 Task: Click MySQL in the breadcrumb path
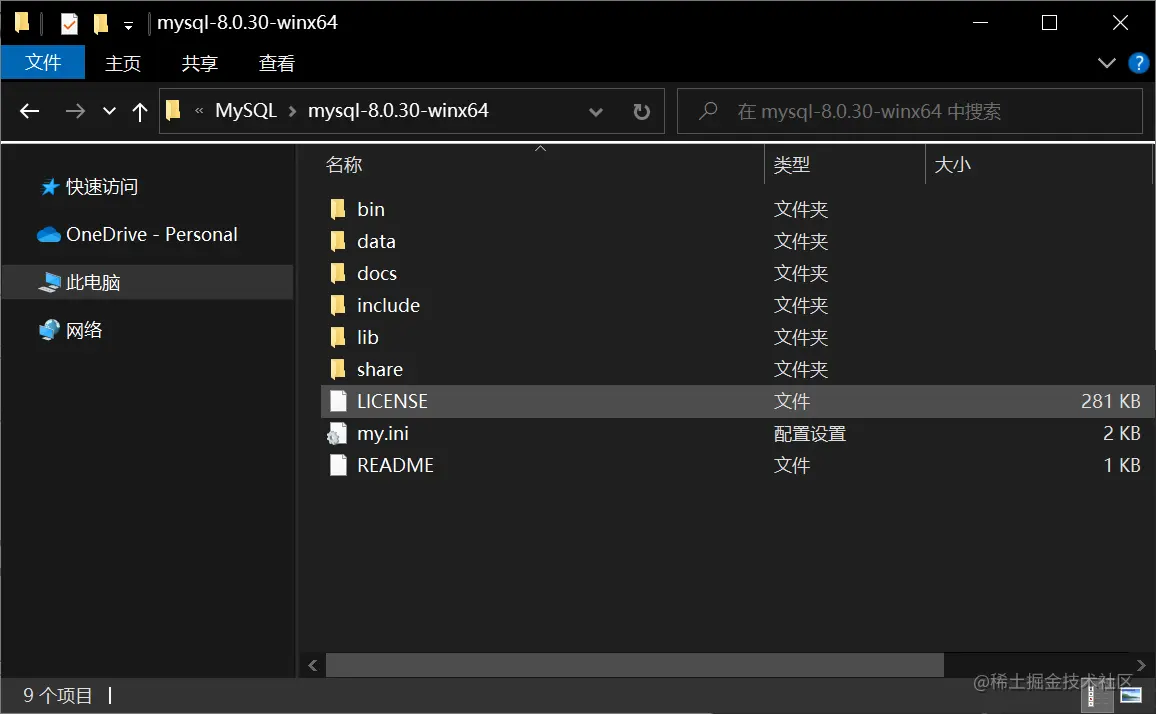246,111
